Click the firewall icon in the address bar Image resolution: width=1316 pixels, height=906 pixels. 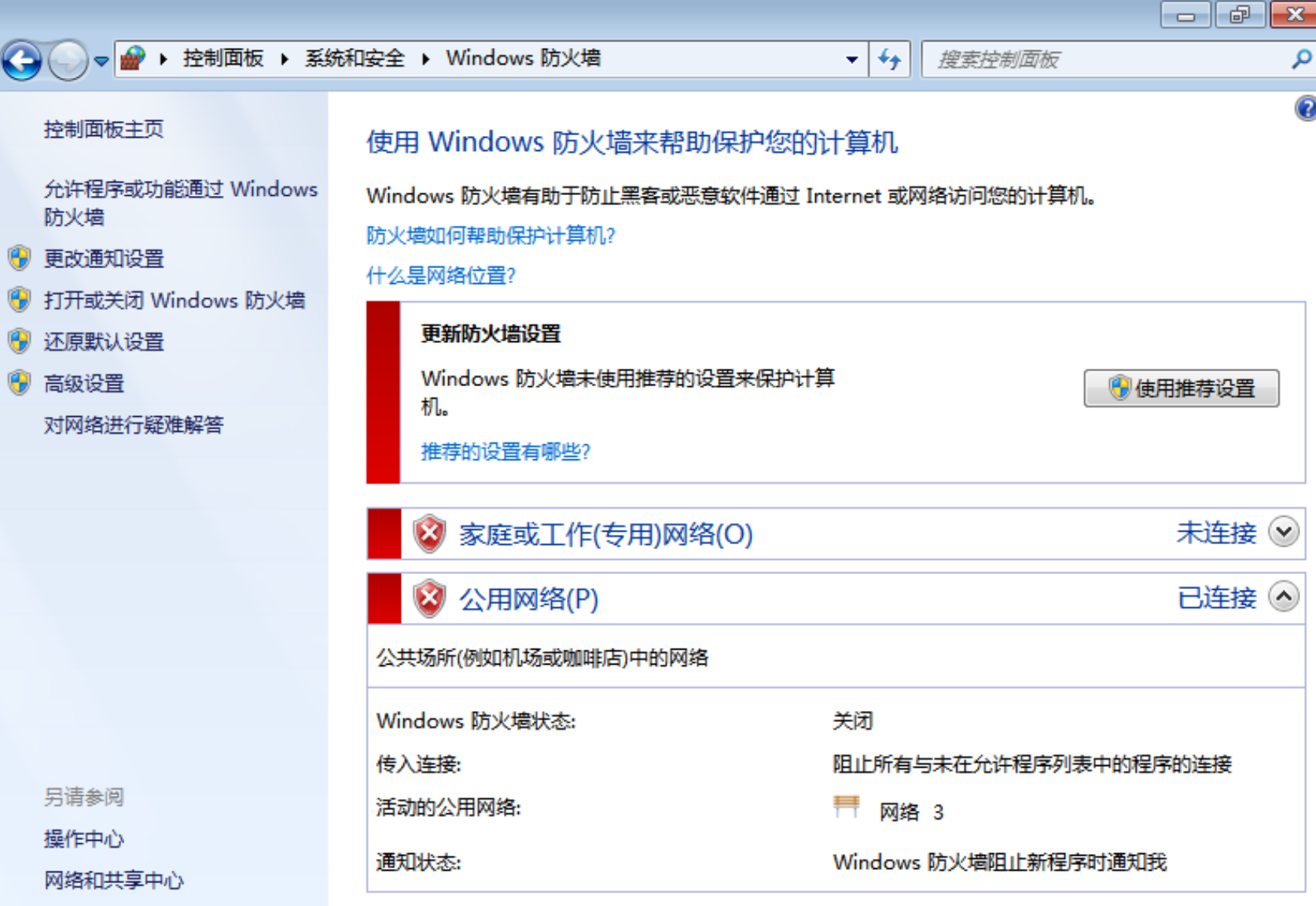[134, 58]
